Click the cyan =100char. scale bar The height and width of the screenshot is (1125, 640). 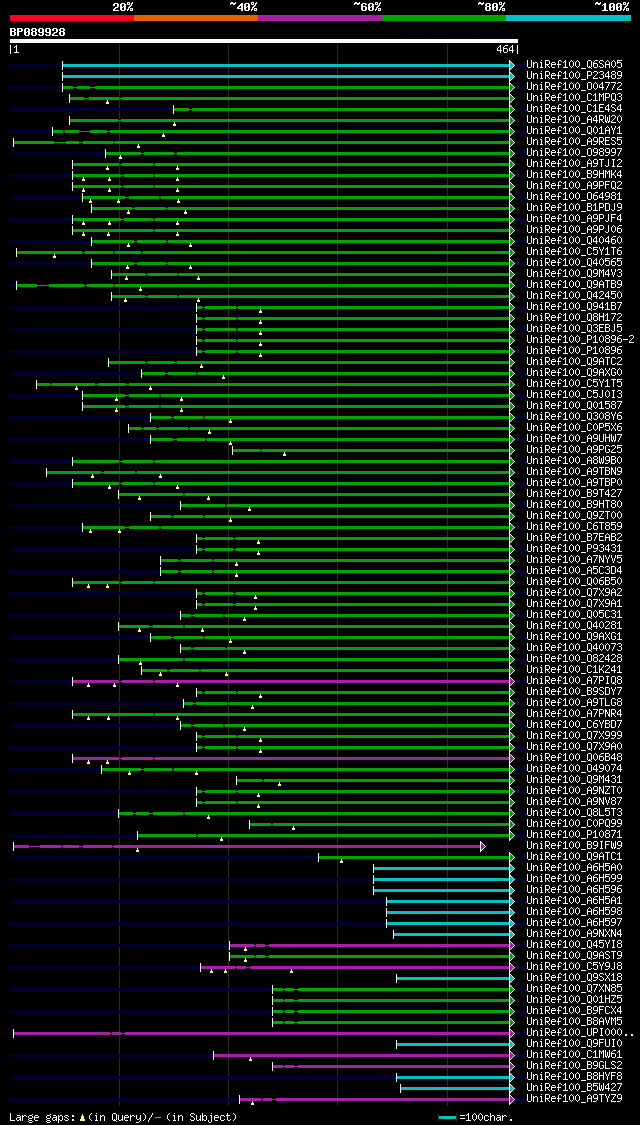[x=447, y=1118]
